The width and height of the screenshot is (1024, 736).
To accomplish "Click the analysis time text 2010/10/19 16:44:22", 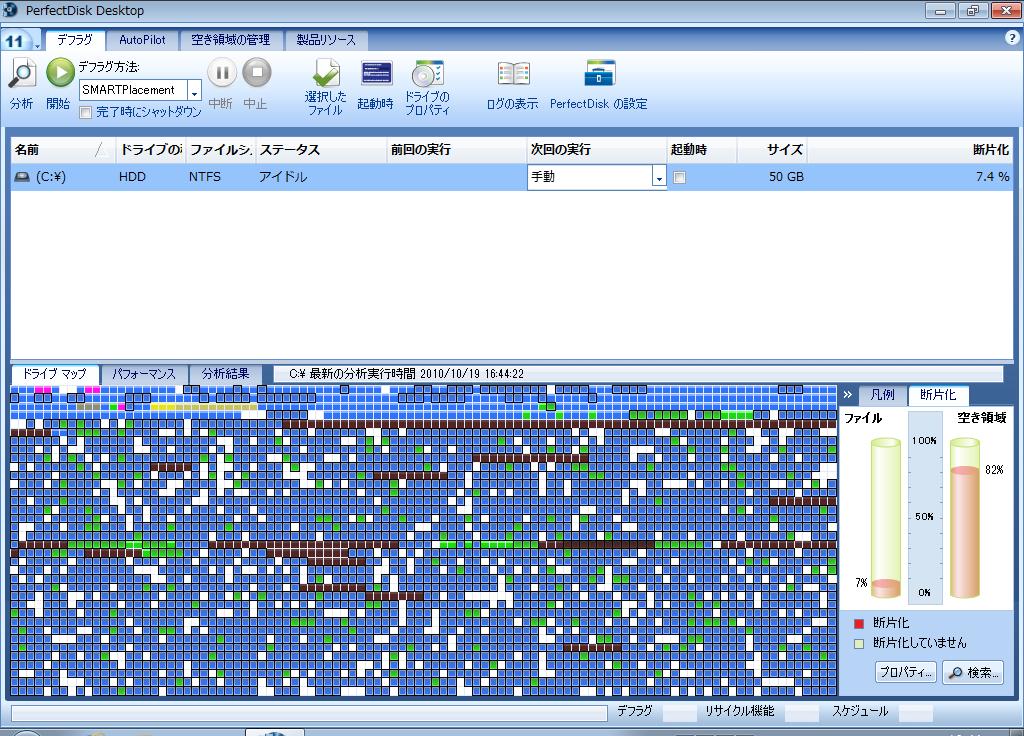I will tap(472, 374).
